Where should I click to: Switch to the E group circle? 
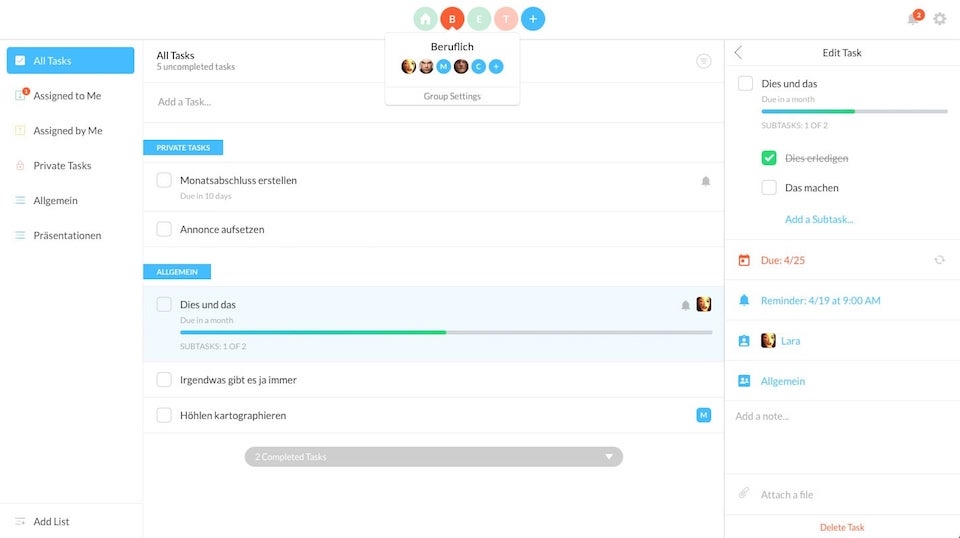click(x=479, y=19)
